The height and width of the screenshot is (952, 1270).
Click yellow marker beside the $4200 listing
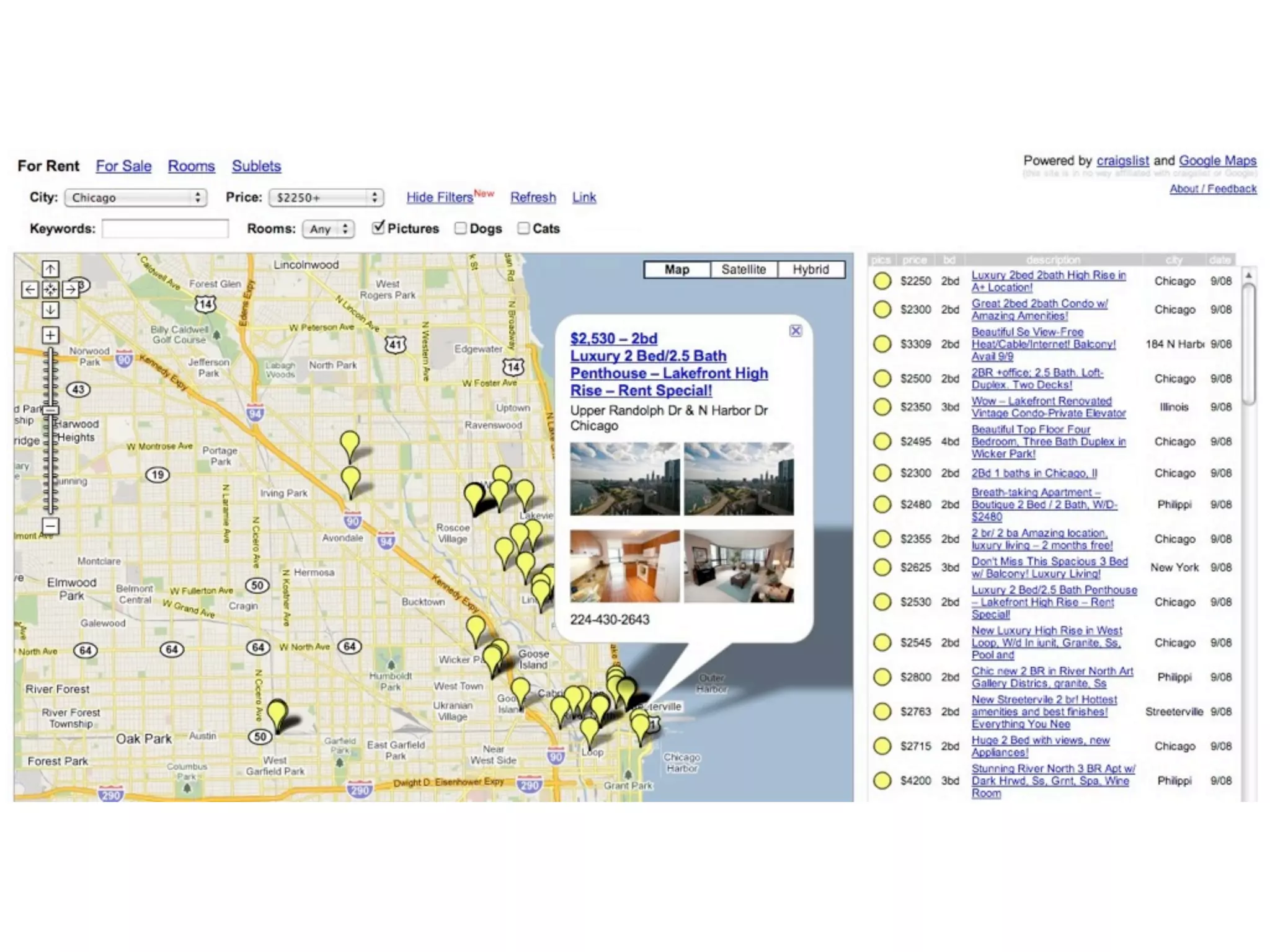pos(882,780)
